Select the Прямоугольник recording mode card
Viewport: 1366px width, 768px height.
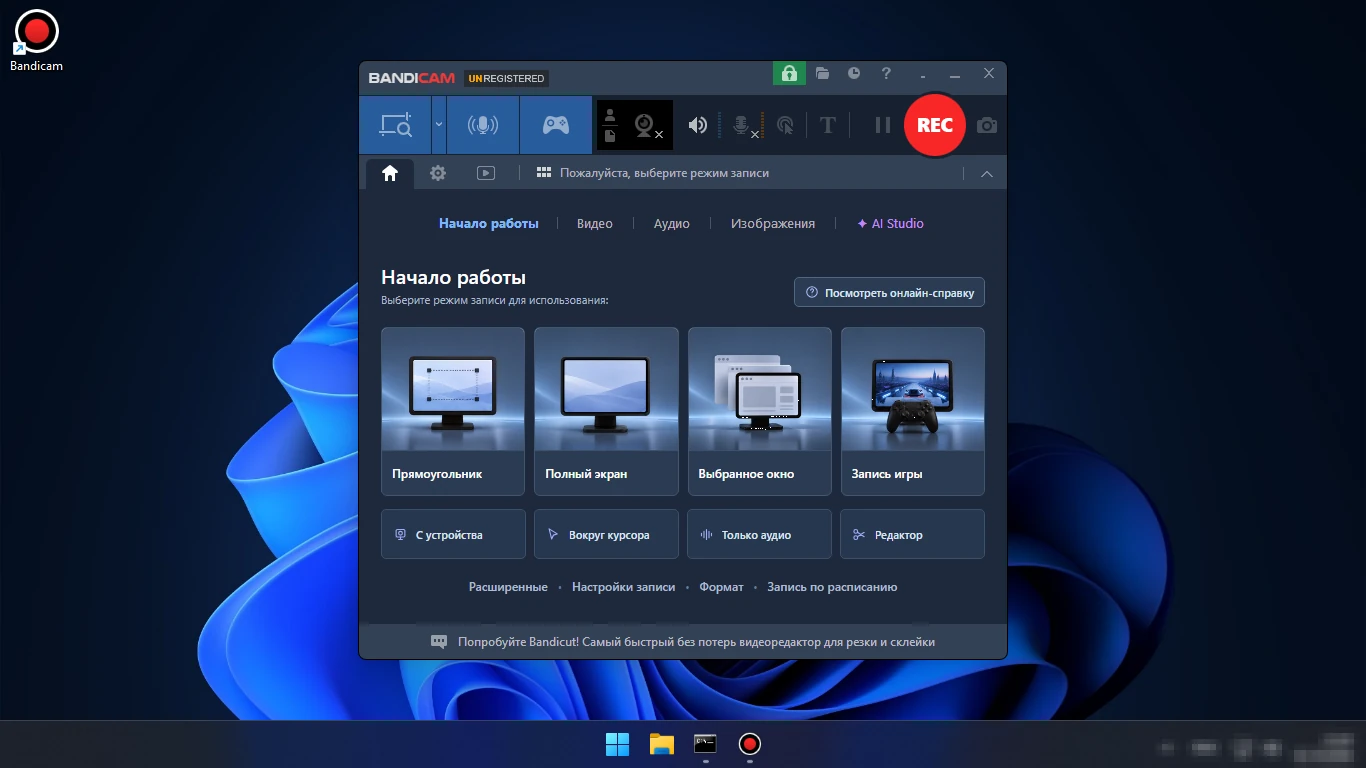click(453, 411)
